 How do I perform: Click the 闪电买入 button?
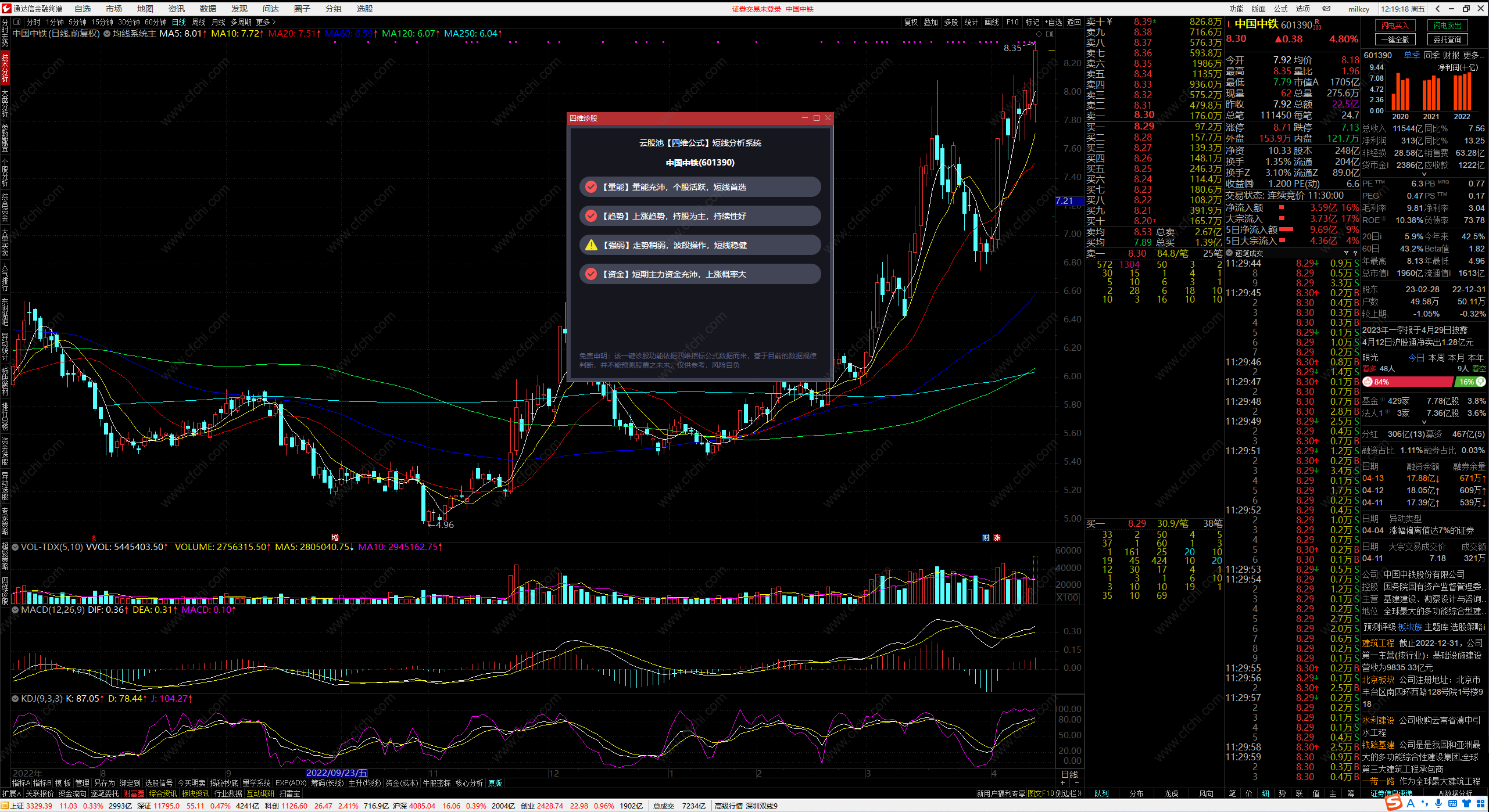click(x=1395, y=26)
